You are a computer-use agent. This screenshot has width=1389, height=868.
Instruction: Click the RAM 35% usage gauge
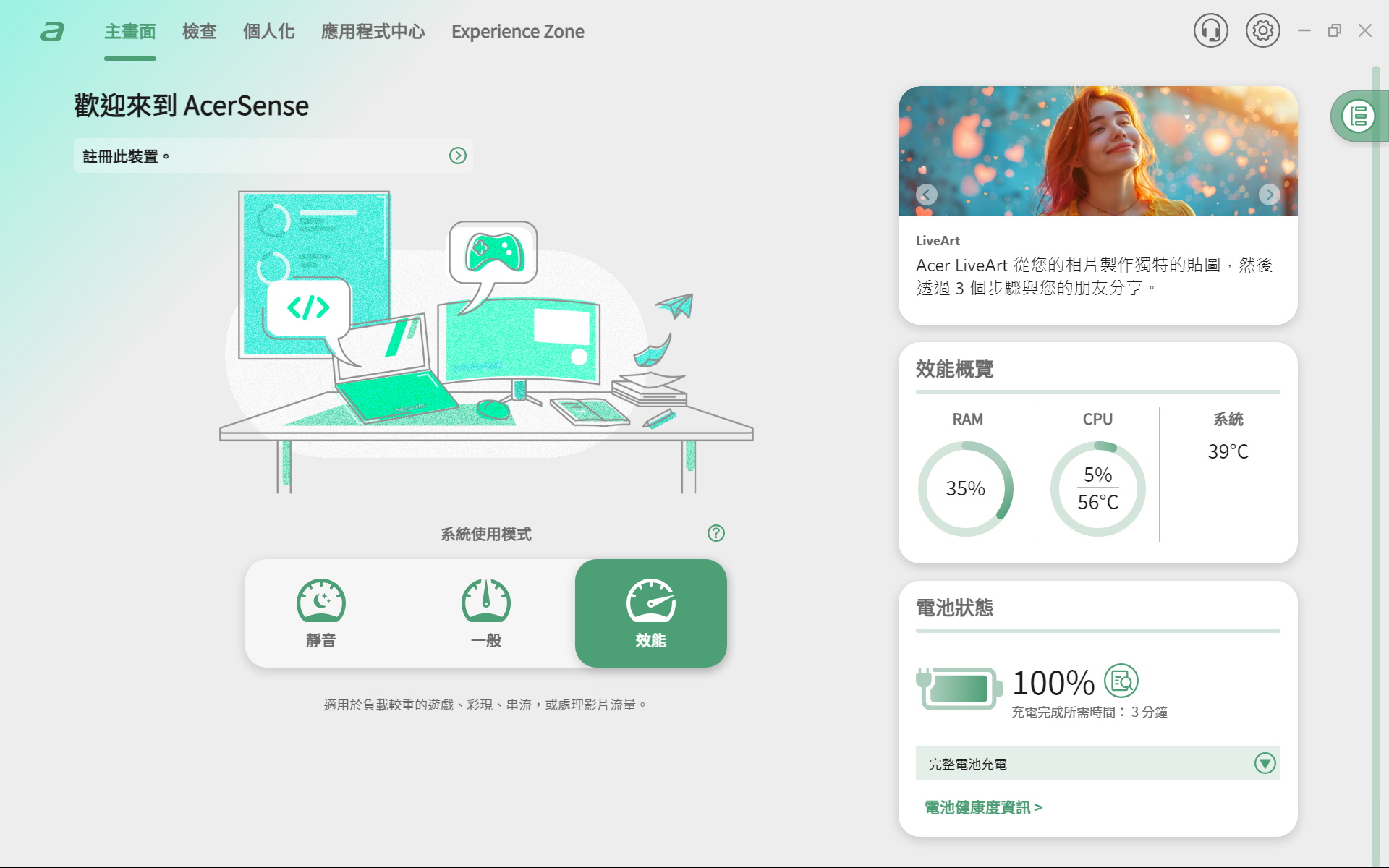coord(966,489)
